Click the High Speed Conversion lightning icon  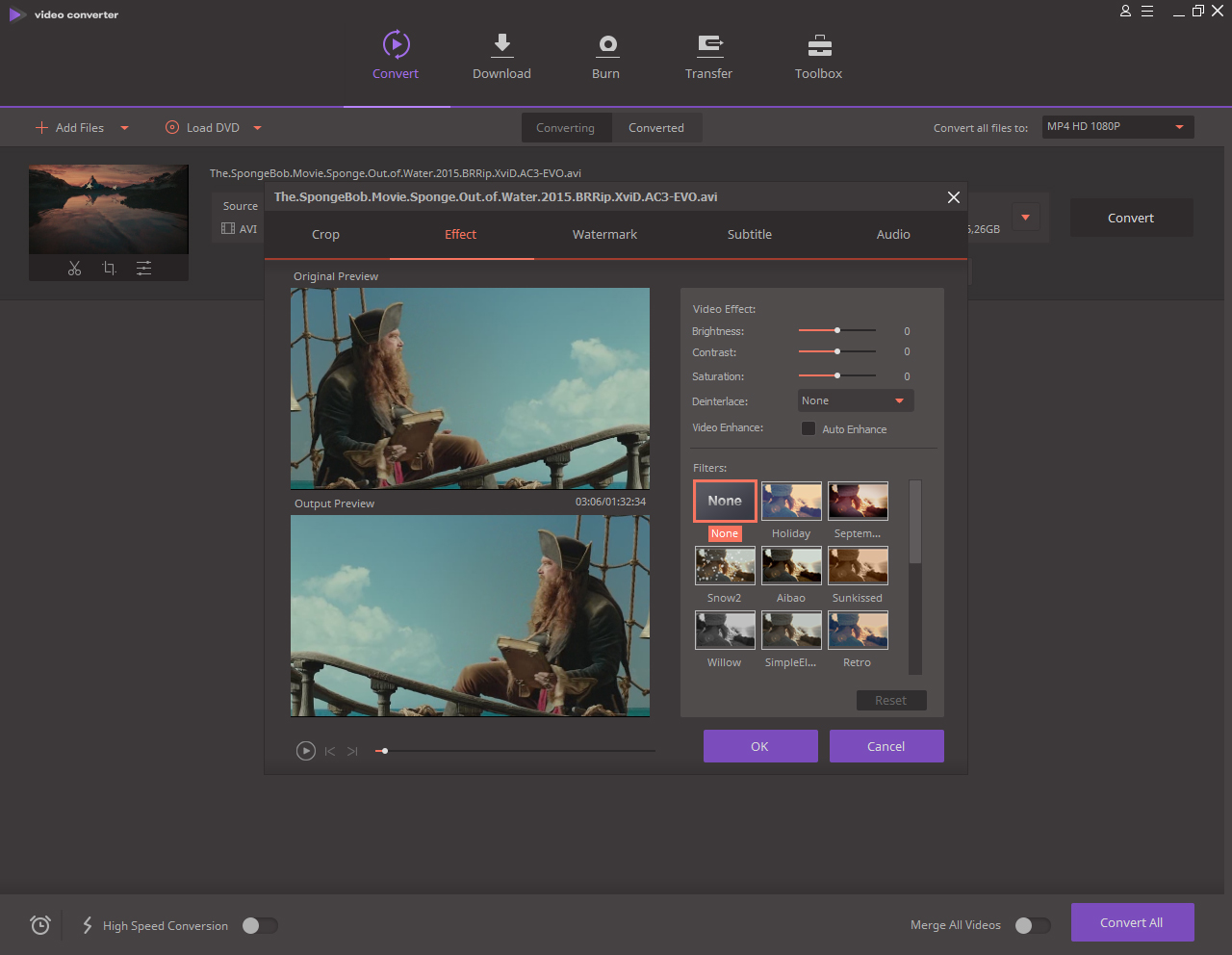click(x=88, y=925)
